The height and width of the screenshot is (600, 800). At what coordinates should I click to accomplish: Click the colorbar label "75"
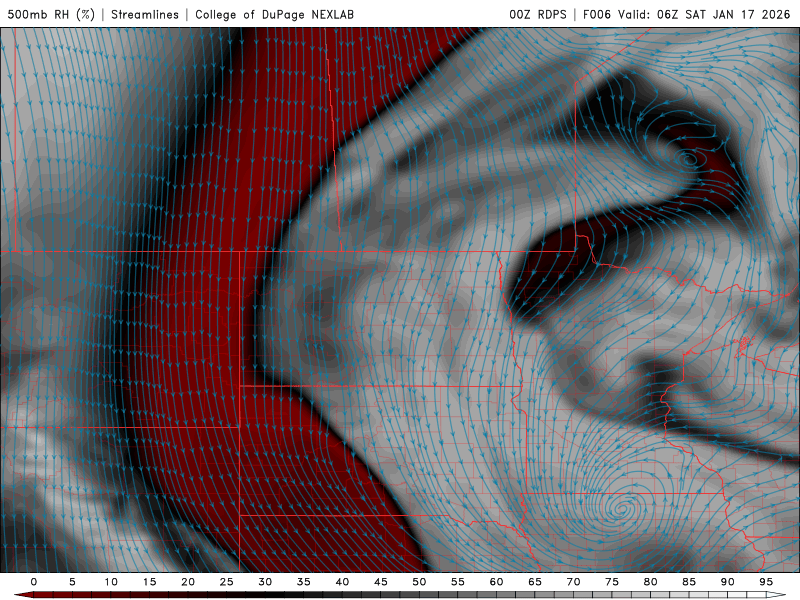(x=612, y=582)
